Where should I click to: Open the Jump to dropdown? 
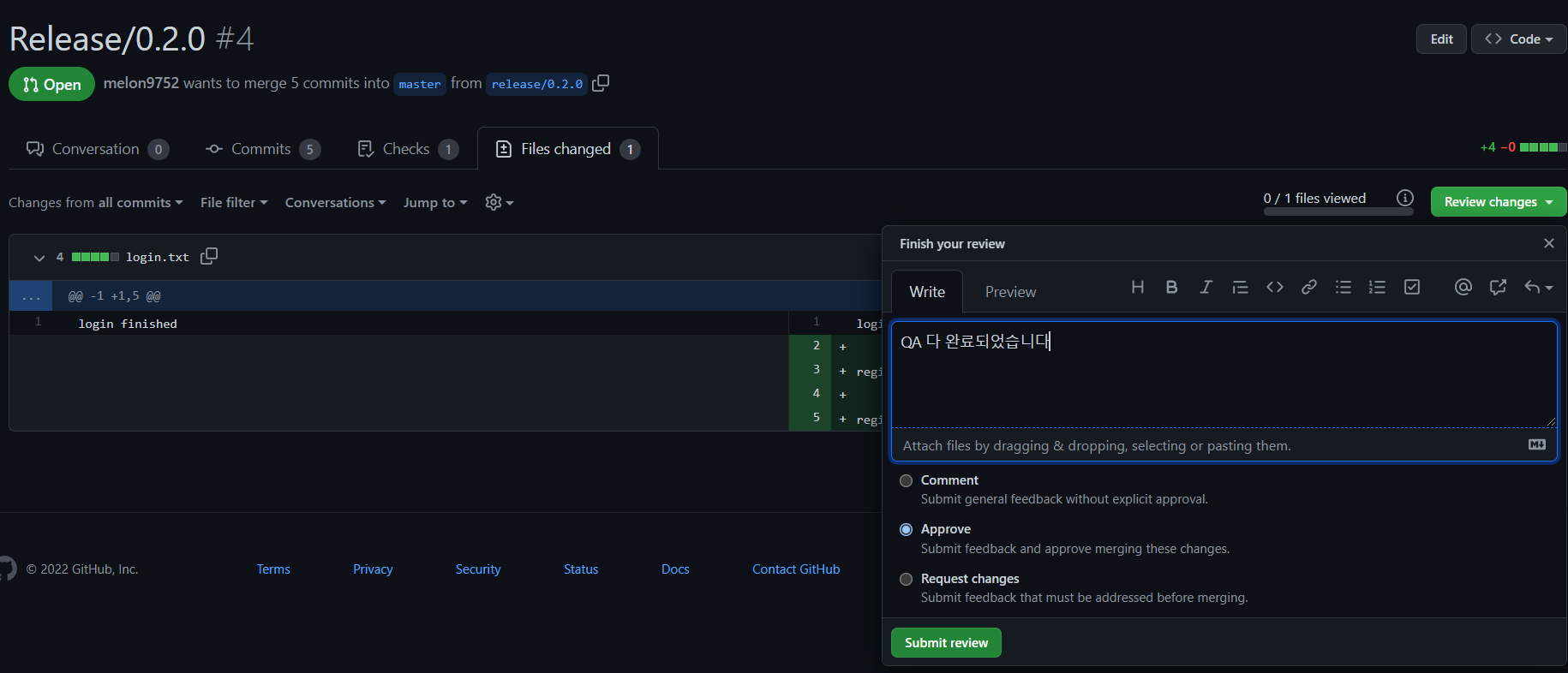[435, 203]
